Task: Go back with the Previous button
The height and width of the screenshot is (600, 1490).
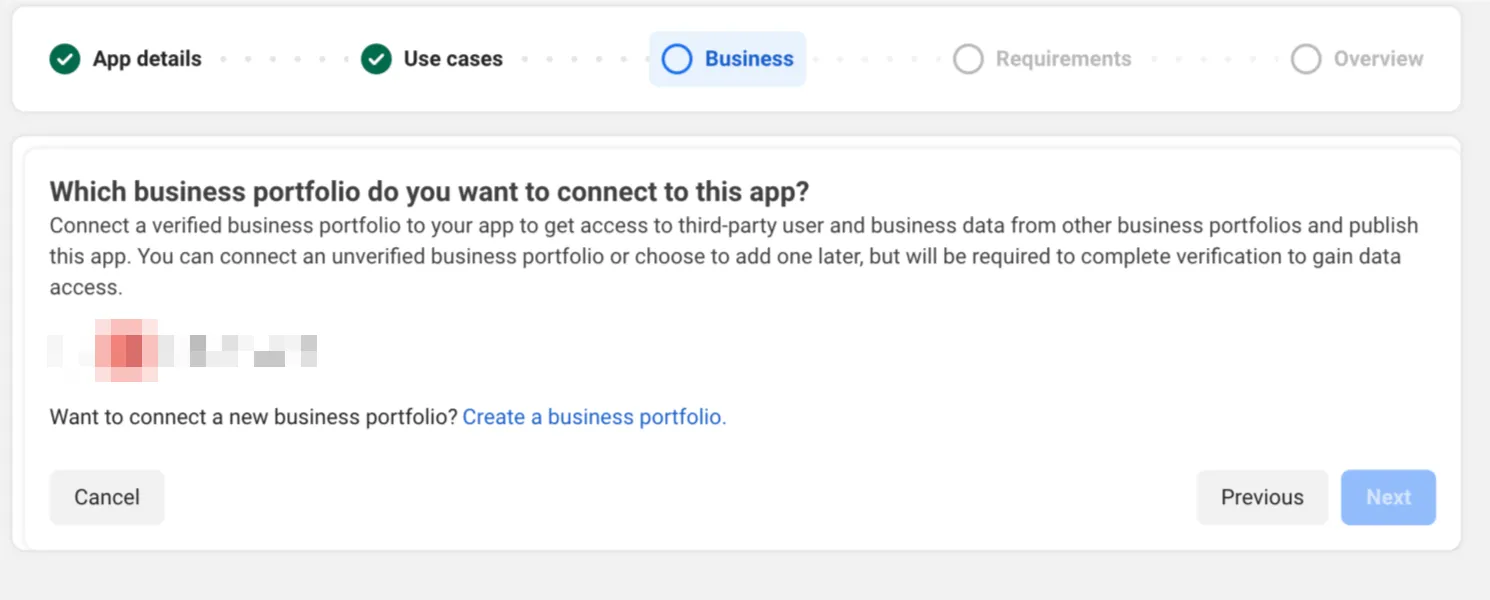Action: 1262,497
